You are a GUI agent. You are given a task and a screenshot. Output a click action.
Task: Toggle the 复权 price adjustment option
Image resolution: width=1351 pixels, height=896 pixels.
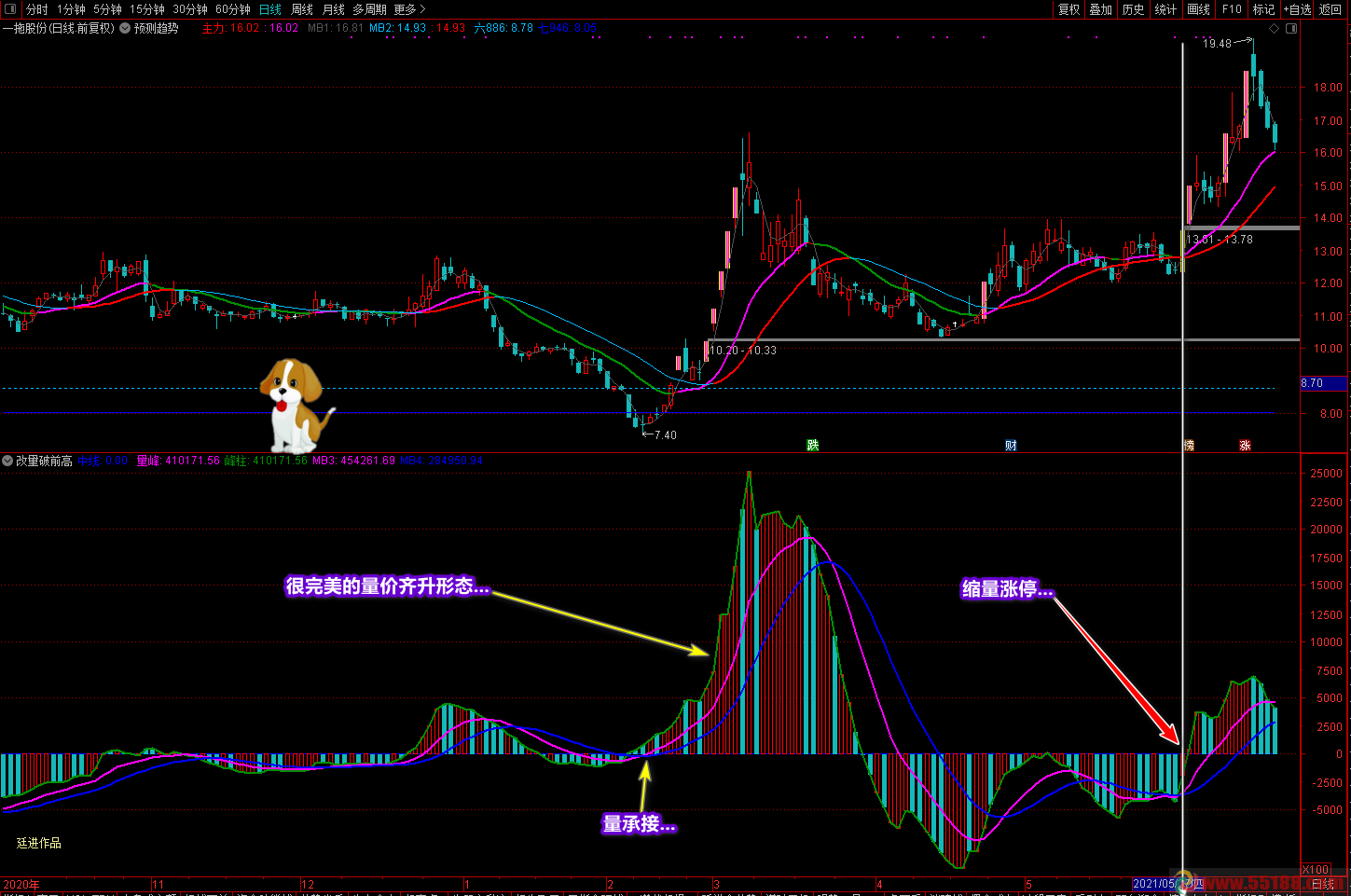[1068, 9]
